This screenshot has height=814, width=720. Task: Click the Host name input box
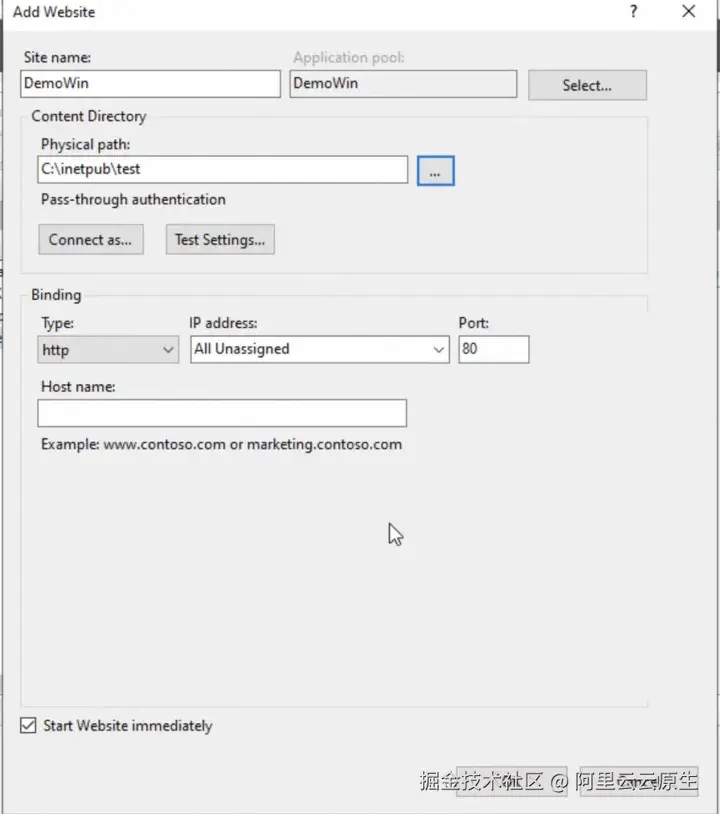222,413
